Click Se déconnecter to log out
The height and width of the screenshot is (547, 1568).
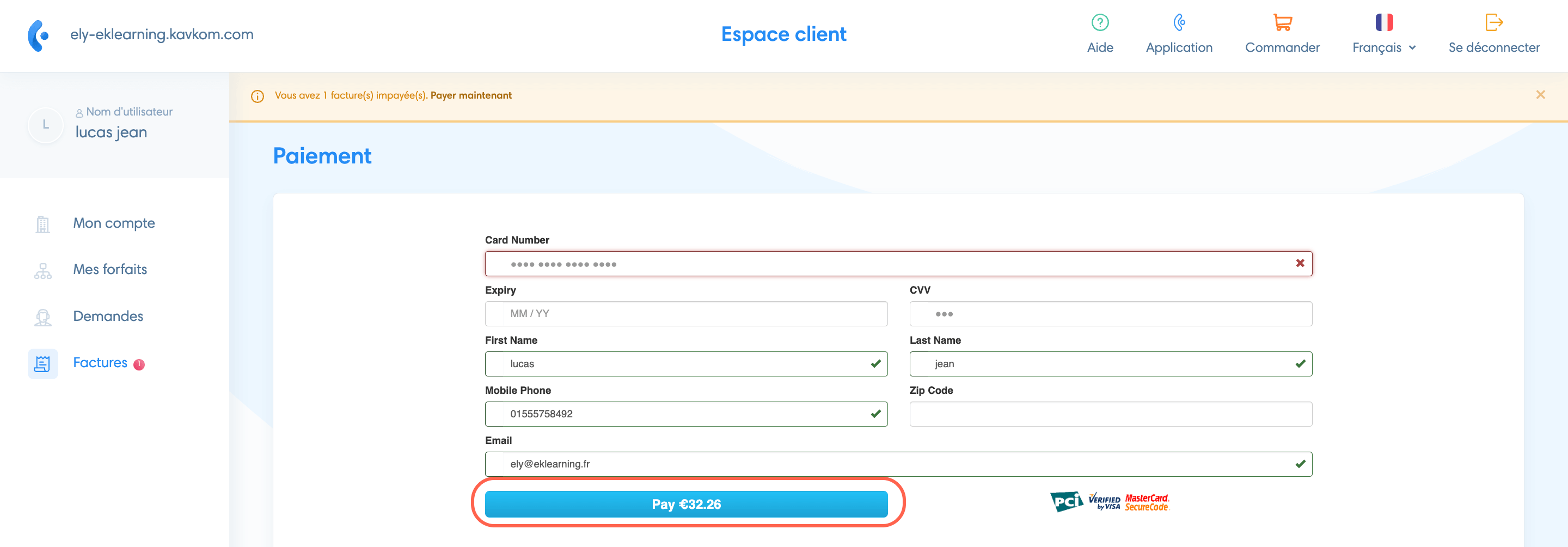point(1494,47)
